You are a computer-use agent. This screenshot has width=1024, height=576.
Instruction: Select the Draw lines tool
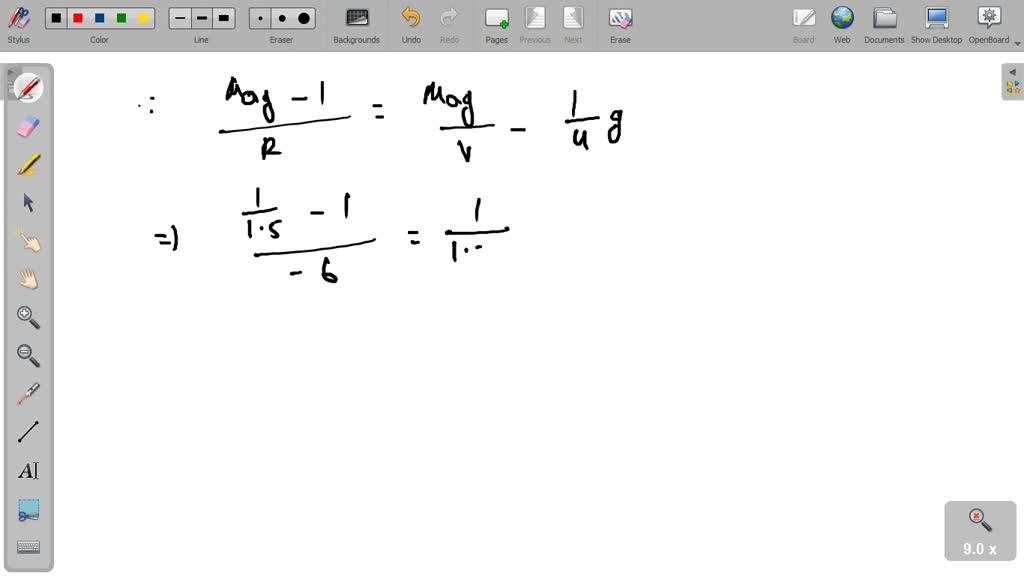(x=28, y=430)
